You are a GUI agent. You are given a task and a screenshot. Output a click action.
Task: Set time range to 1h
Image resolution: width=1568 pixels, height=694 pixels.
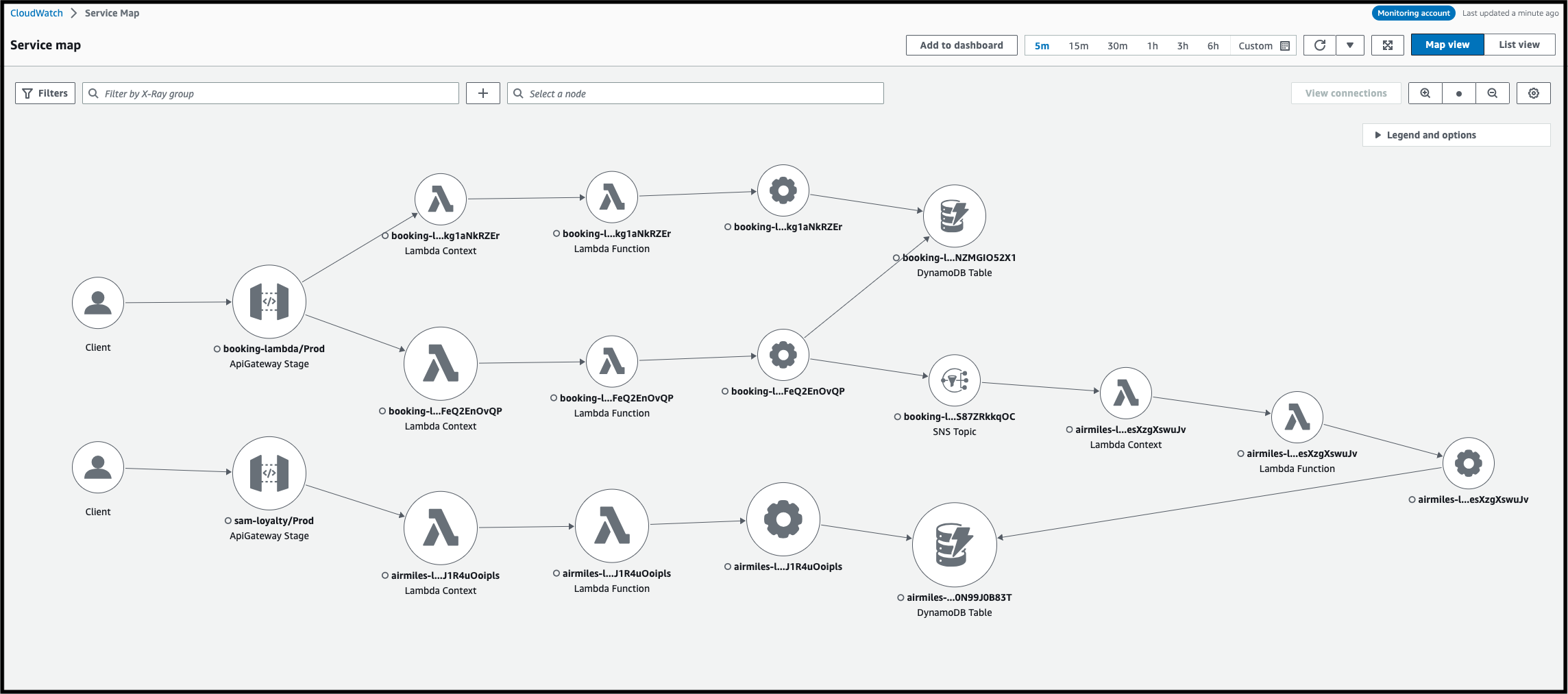click(1153, 46)
